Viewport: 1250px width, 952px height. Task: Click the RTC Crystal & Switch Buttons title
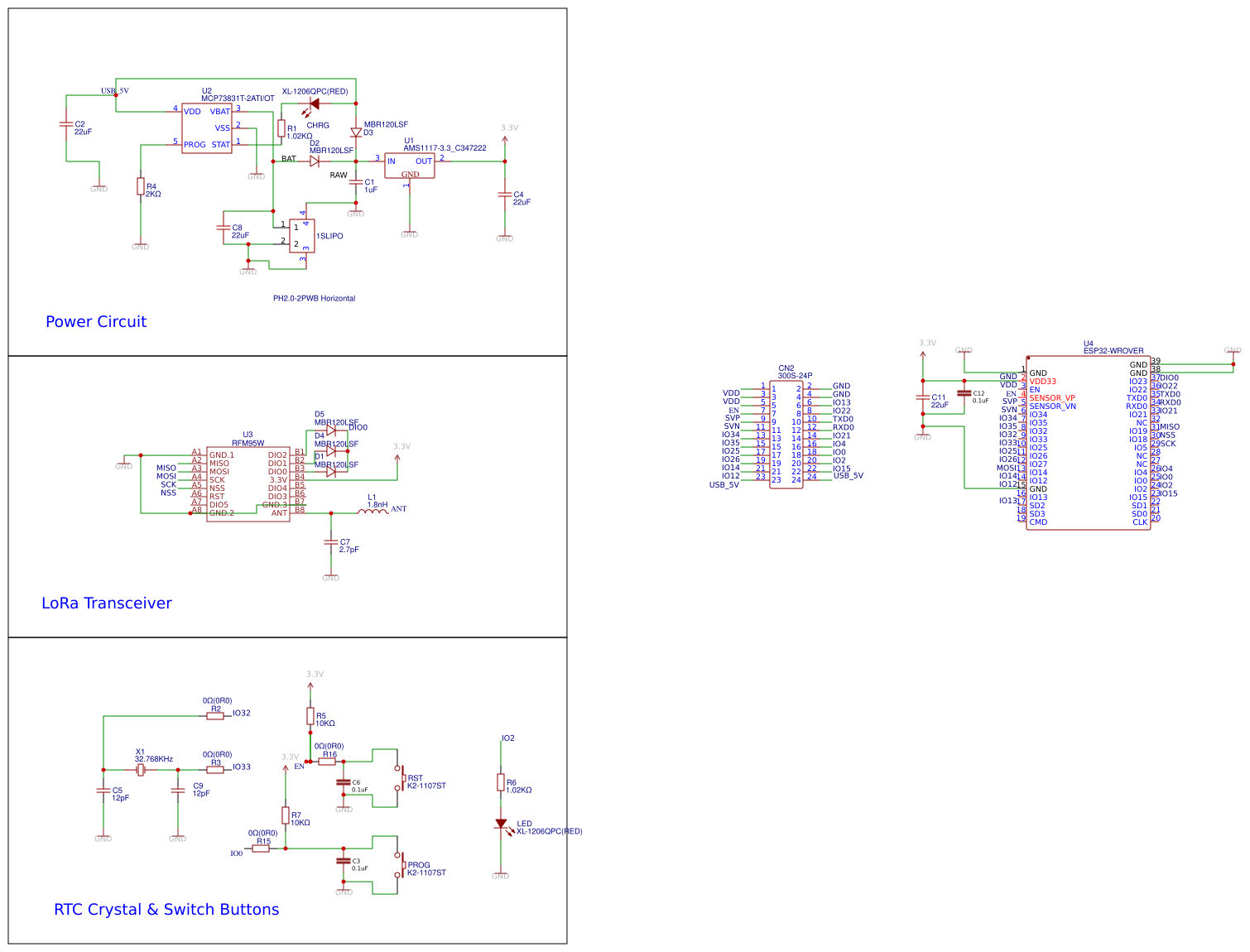click(x=166, y=909)
